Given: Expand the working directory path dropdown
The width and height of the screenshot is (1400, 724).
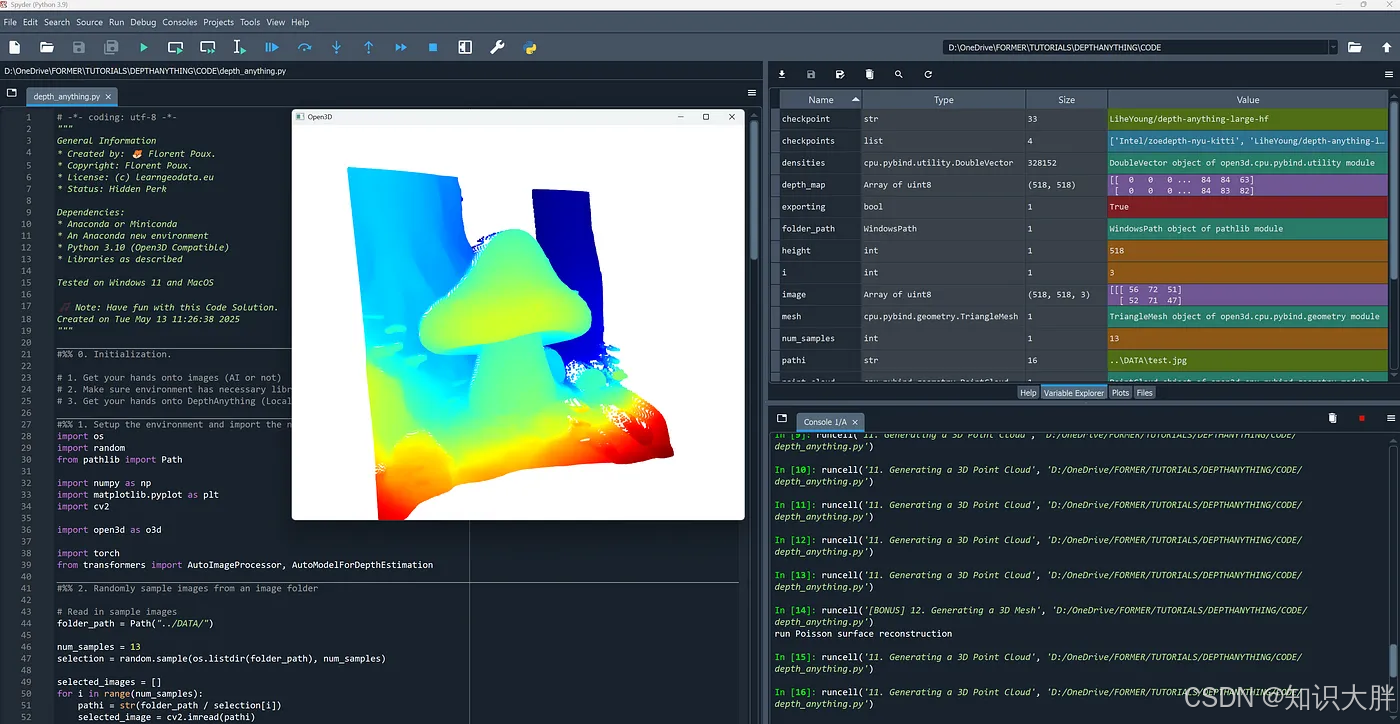Looking at the screenshot, I should pos(1333,47).
